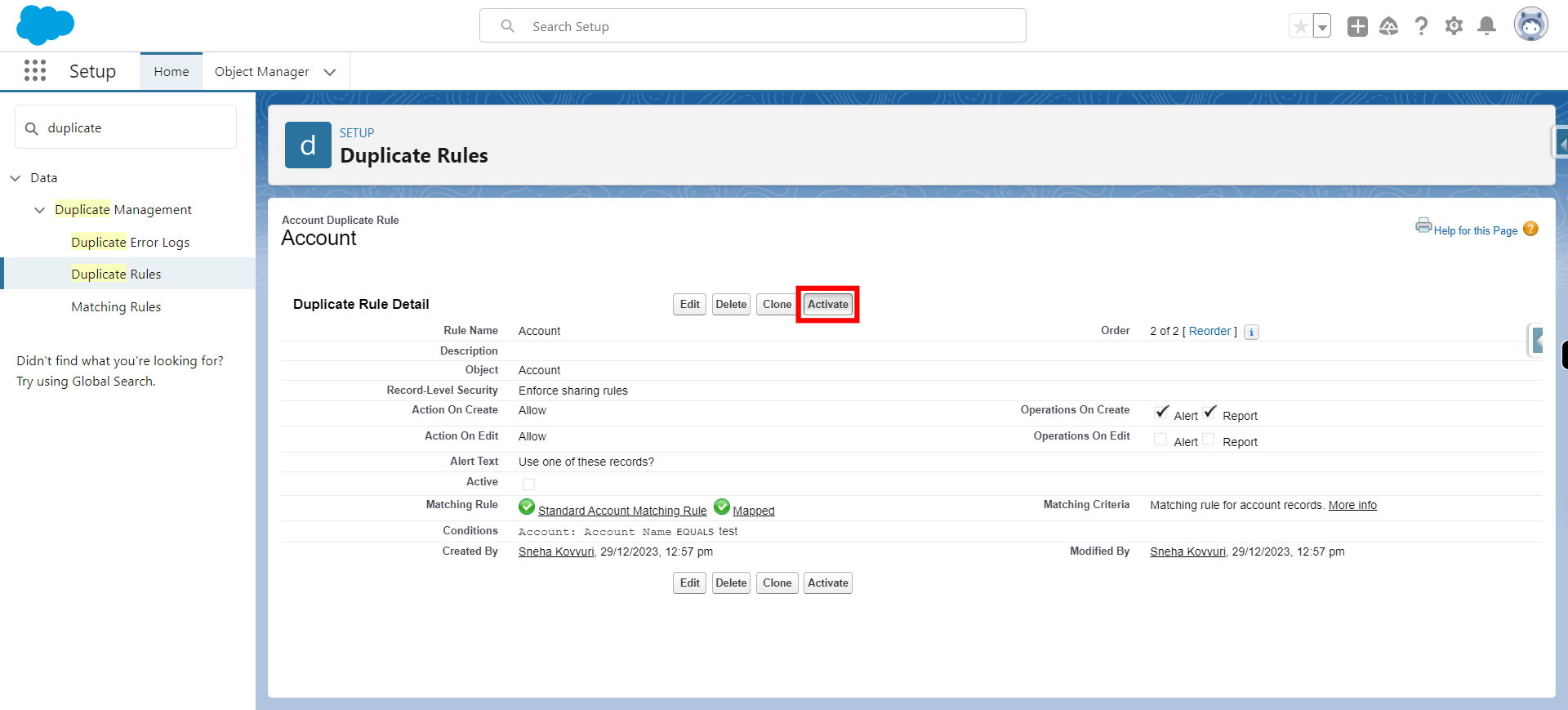Image resolution: width=1568 pixels, height=710 pixels.
Task: Open the Global Actions plus icon
Action: (x=1357, y=26)
